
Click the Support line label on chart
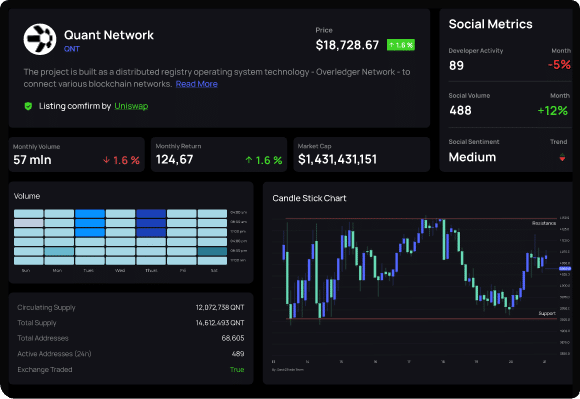[547, 313]
